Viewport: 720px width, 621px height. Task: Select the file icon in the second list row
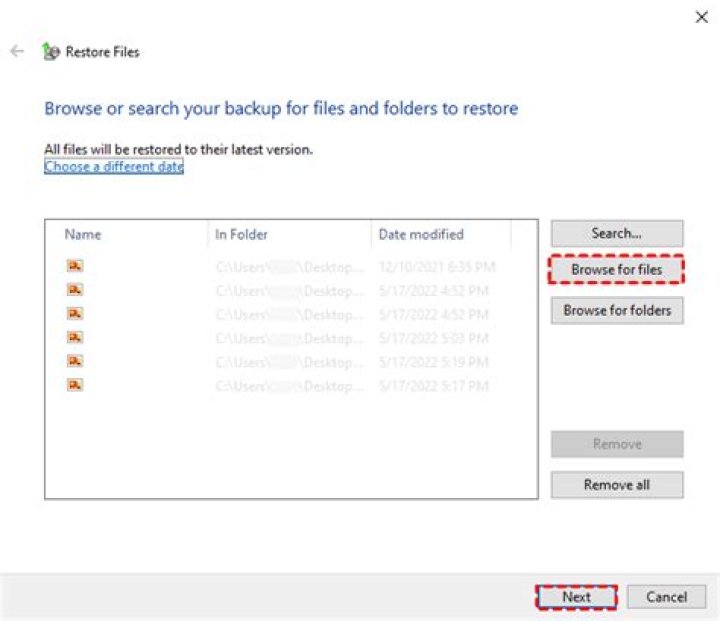click(x=75, y=290)
